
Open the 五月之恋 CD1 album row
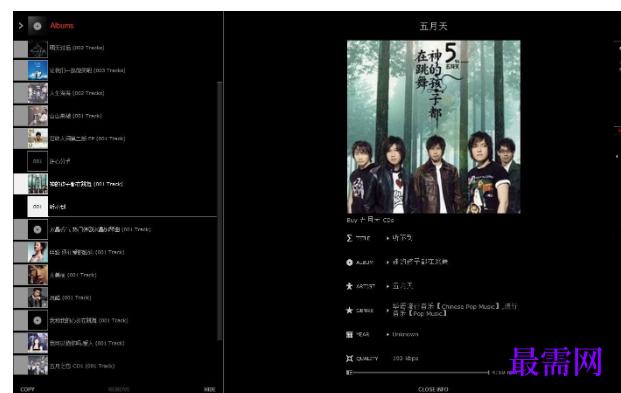tap(115, 366)
